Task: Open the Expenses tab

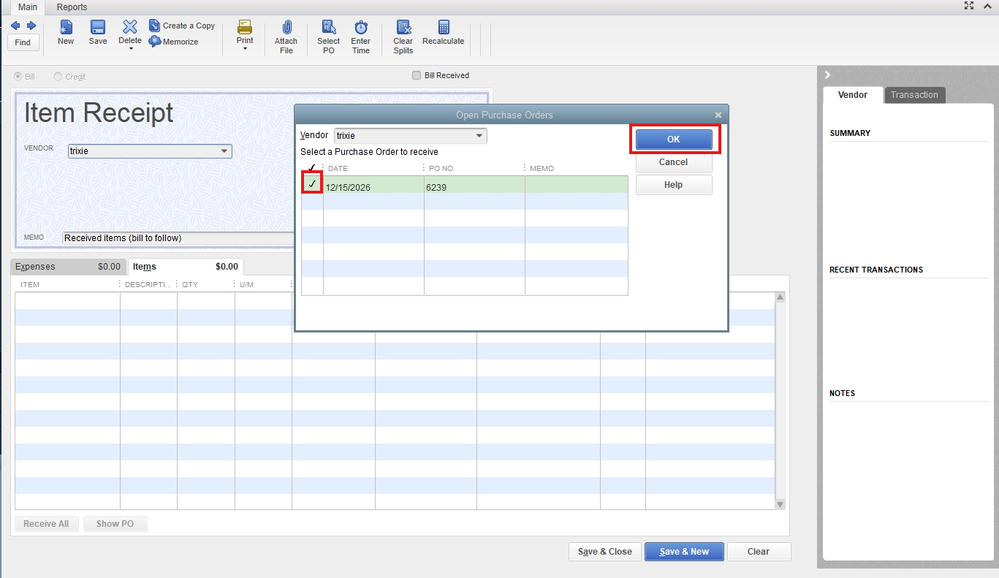Action: click(68, 266)
